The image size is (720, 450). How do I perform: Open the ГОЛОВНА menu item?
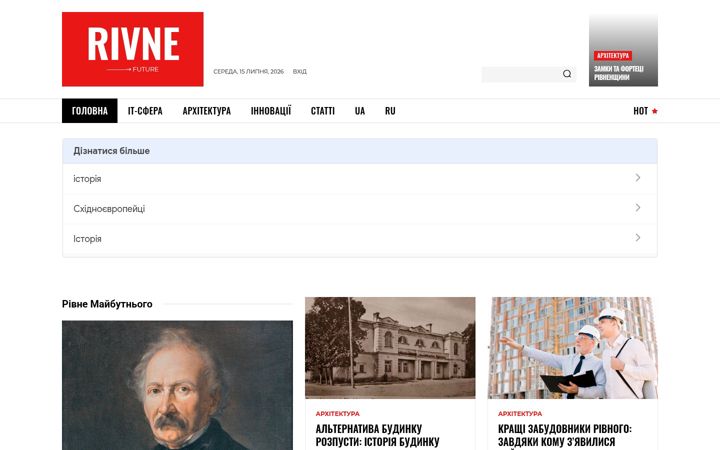click(x=90, y=111)
